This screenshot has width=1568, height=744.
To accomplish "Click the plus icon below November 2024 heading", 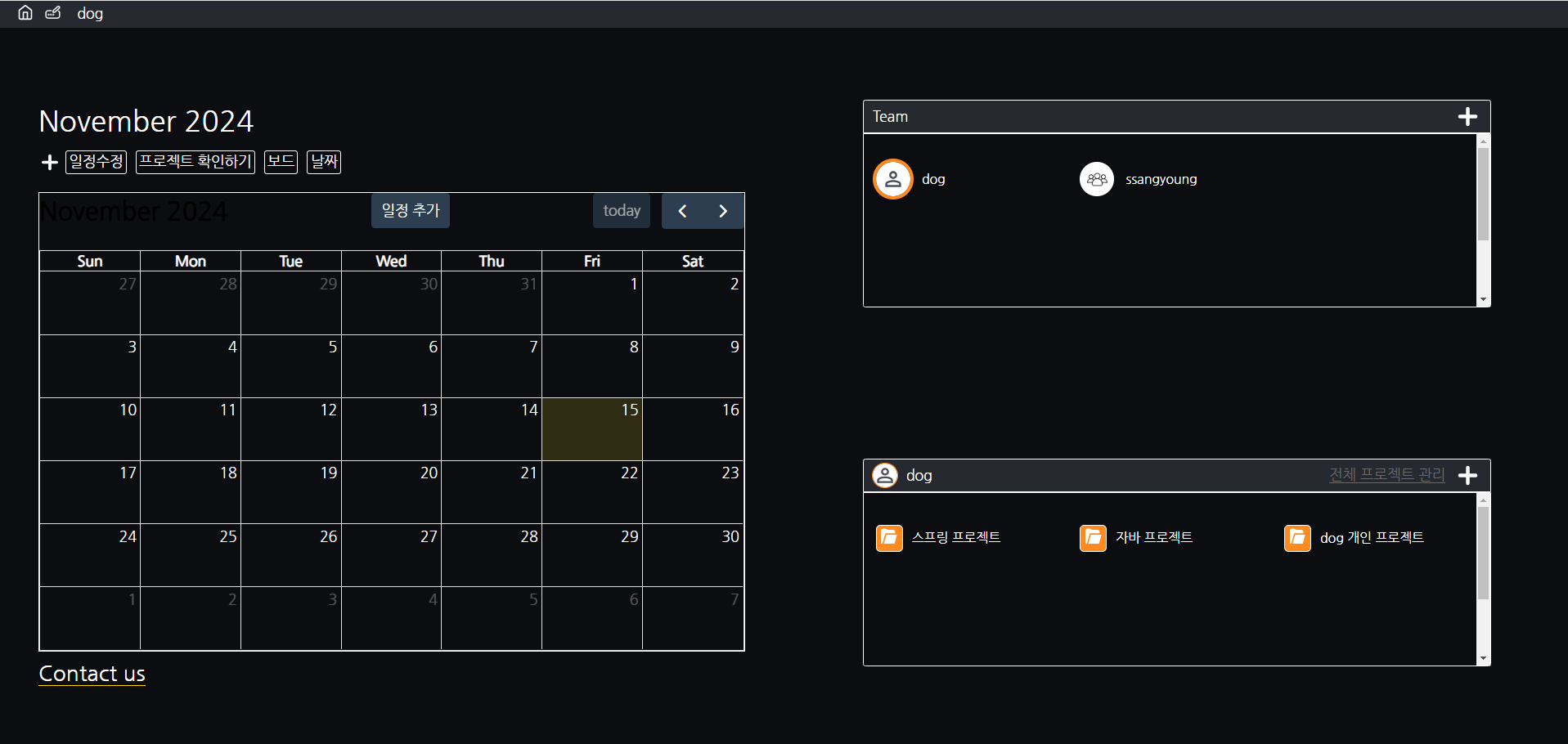I will point(49,162).
